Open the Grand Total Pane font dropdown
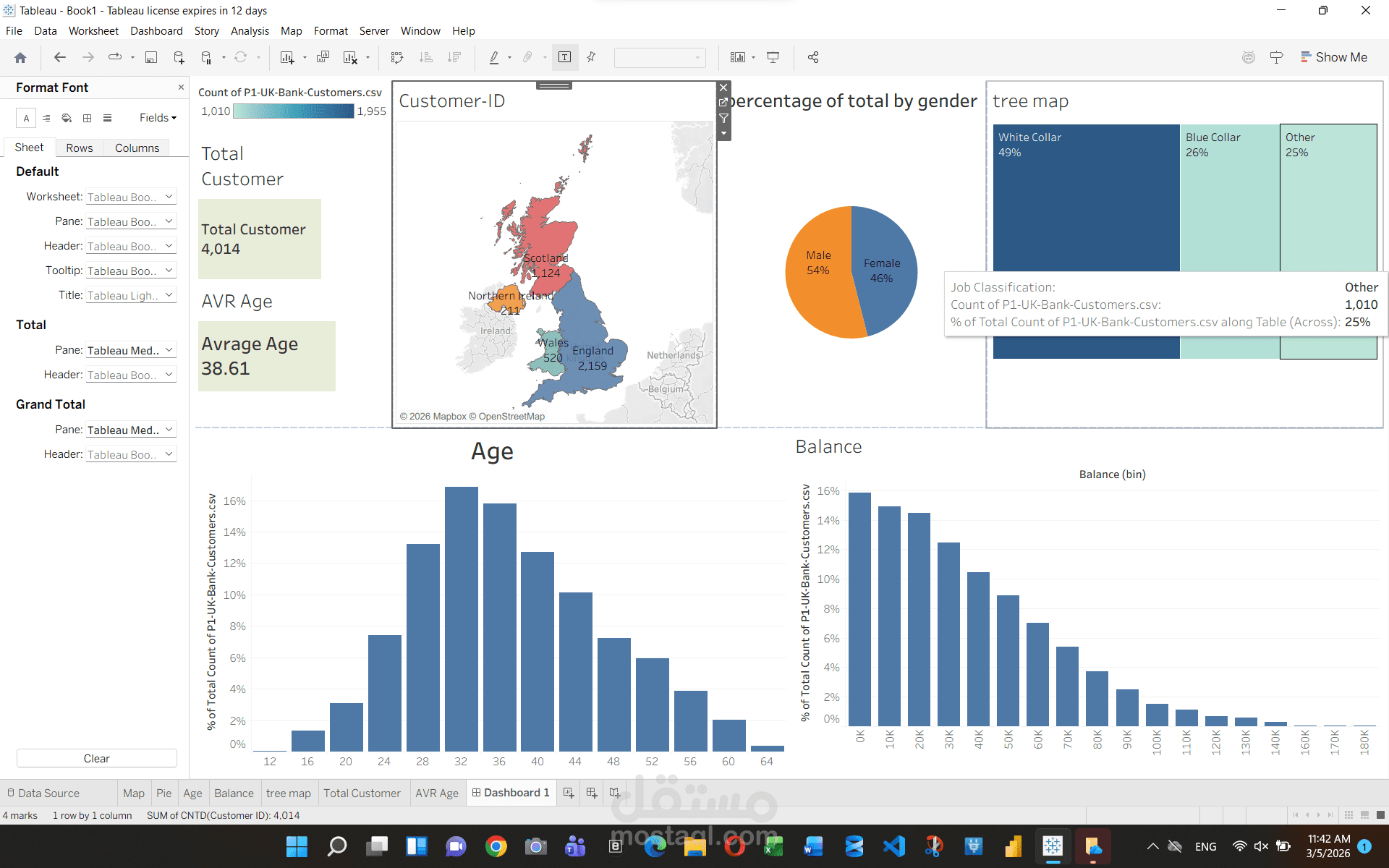Screen dimensions: 1389x868 click(x=131, y=430)
